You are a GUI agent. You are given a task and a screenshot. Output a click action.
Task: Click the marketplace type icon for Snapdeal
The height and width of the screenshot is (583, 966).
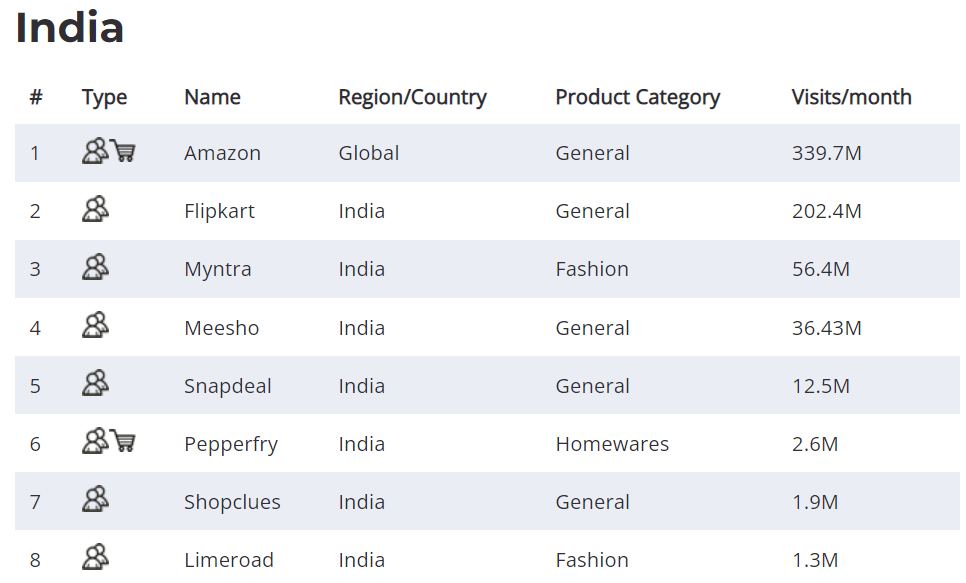tap(95, 383)
